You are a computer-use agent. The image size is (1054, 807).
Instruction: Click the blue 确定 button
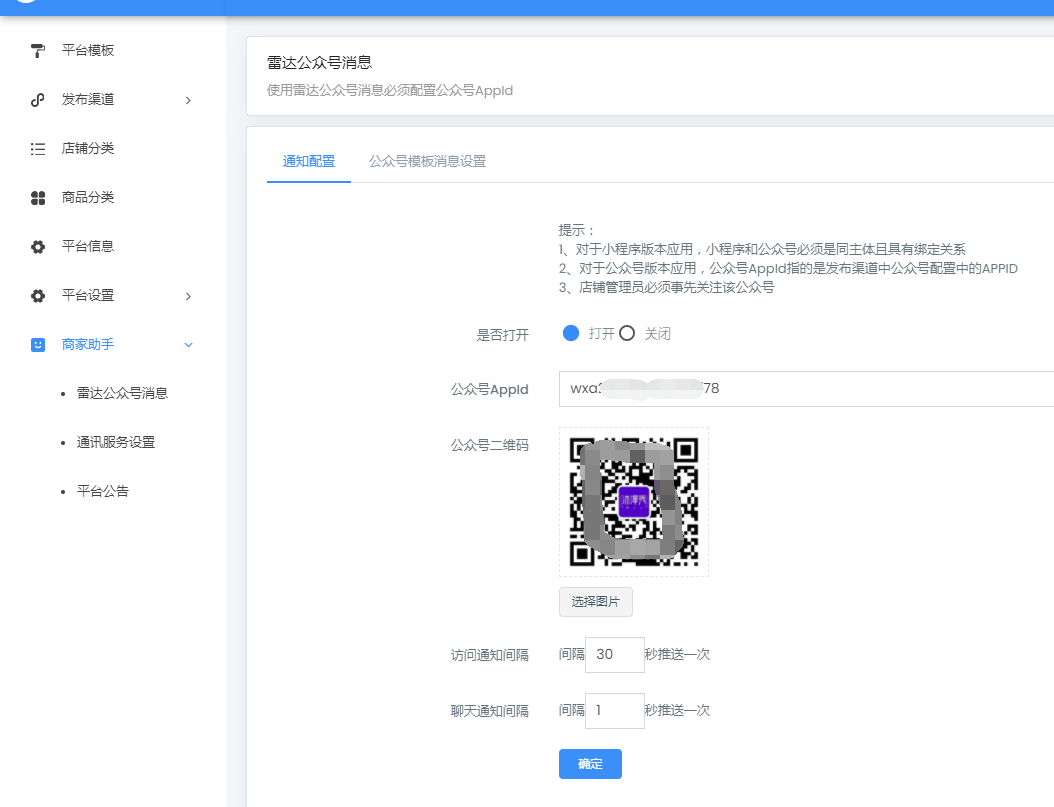[590, 764]
